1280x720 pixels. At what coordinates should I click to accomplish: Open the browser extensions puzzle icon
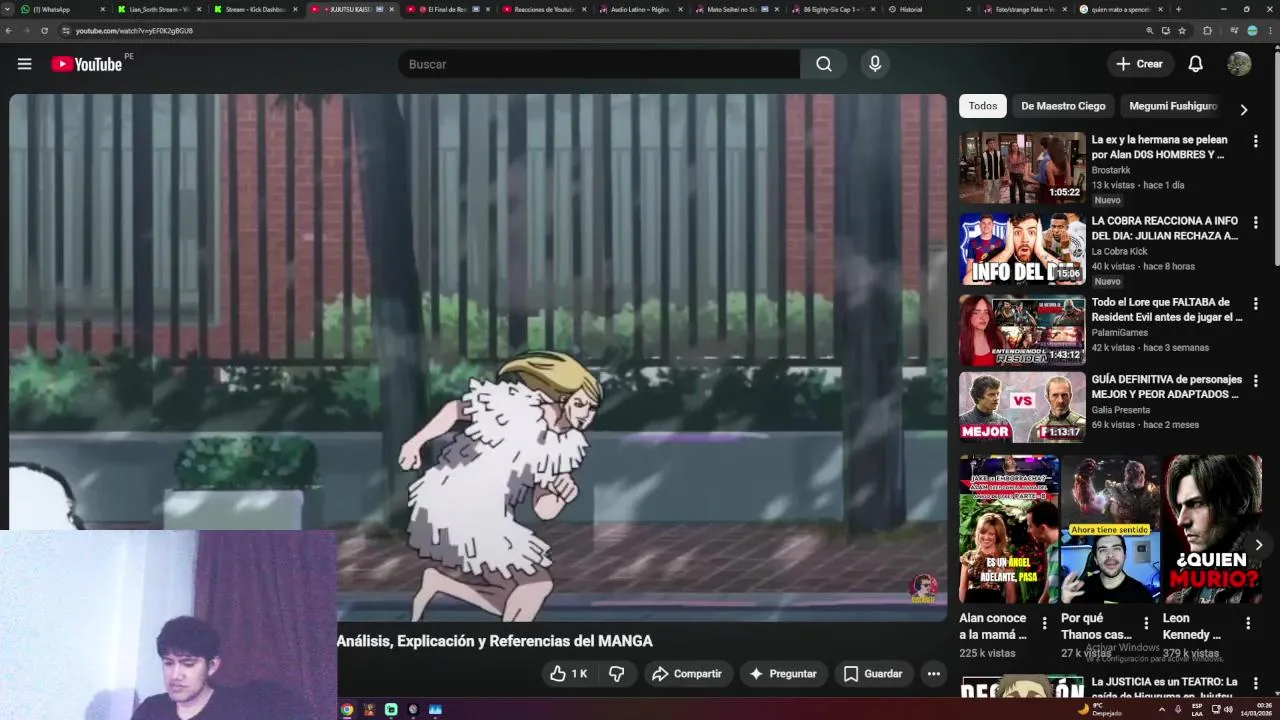1207,31
